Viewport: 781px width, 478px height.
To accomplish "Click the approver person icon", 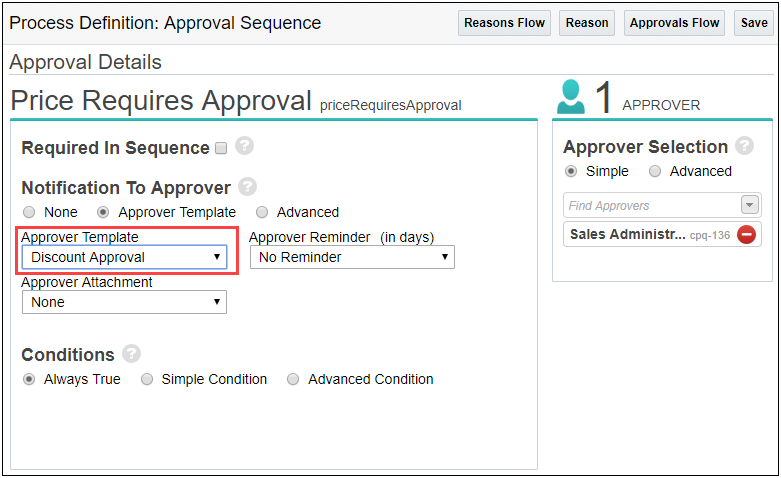I will [571, 99].
